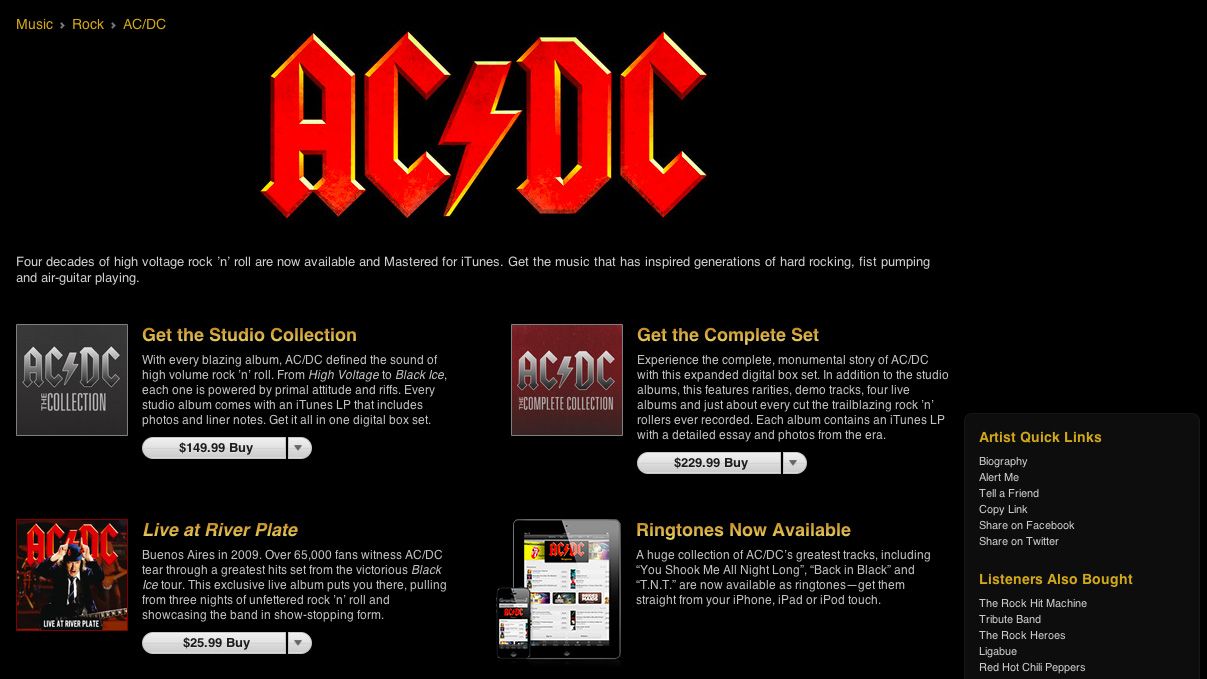The height and width of the screenshot is (679, 1207).
Task: Buy the Complete Set for $229.99
Action: pos(711,463)
